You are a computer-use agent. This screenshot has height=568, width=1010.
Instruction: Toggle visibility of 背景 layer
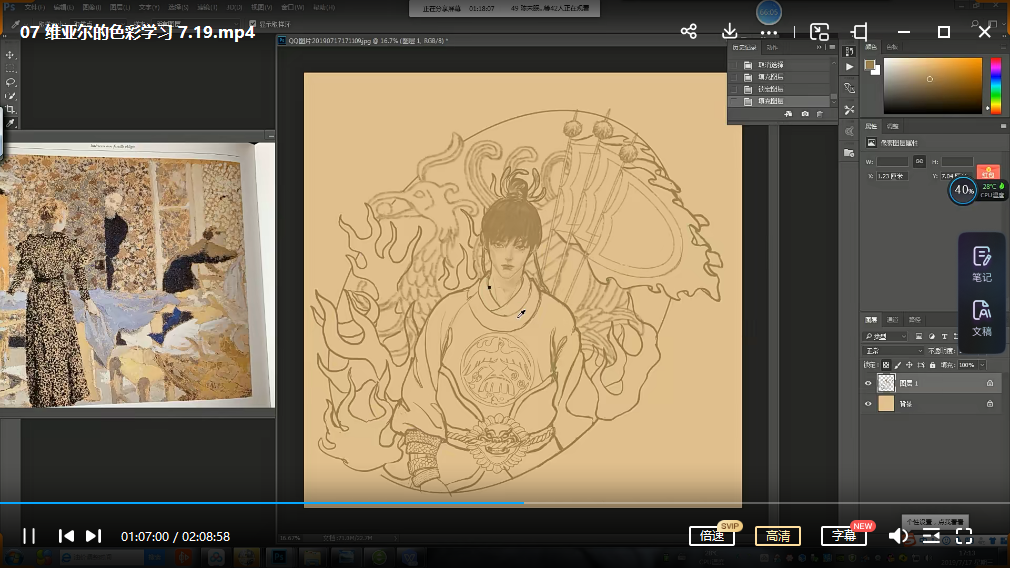tap(868, 404)
